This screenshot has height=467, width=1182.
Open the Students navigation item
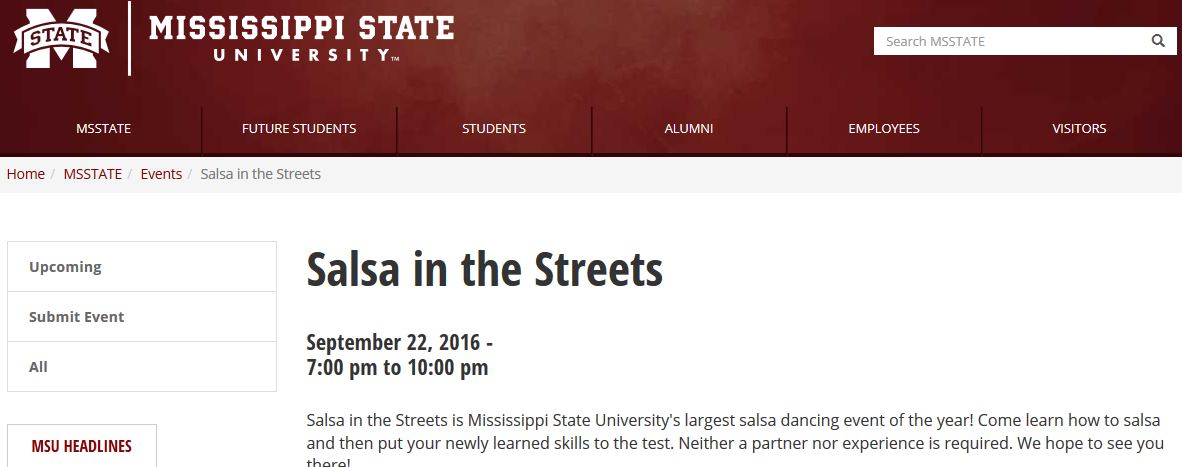pos(494,129)
